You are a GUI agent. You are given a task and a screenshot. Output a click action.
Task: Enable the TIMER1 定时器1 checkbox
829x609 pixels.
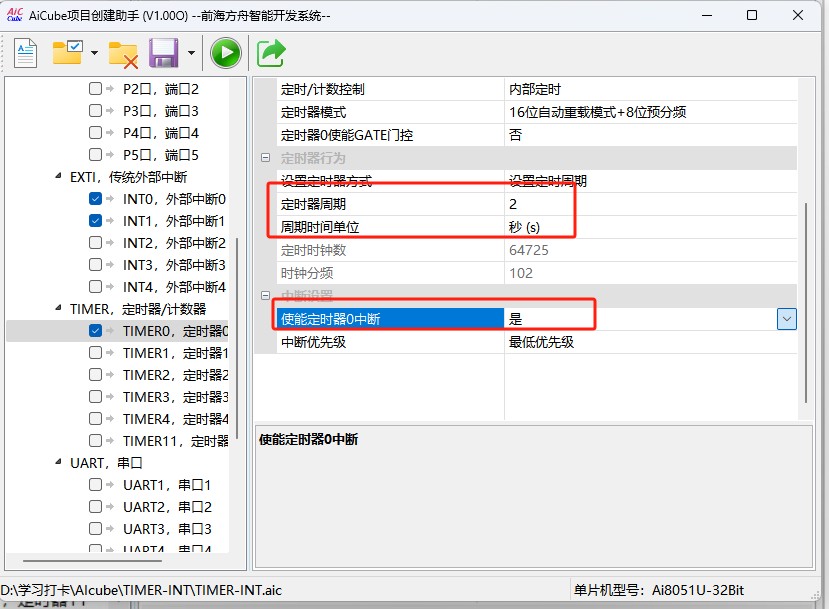coord(95,353)
